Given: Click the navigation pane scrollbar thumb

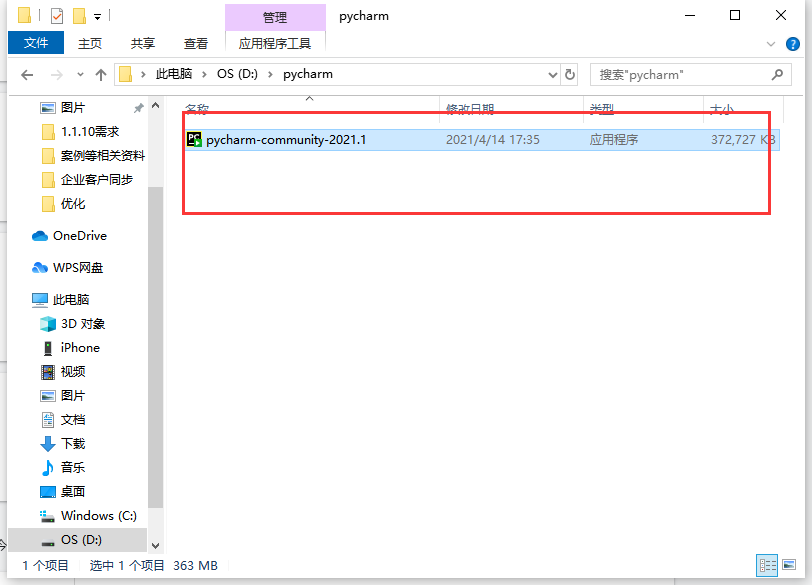Looking at the screenshot, I should 155,347.
